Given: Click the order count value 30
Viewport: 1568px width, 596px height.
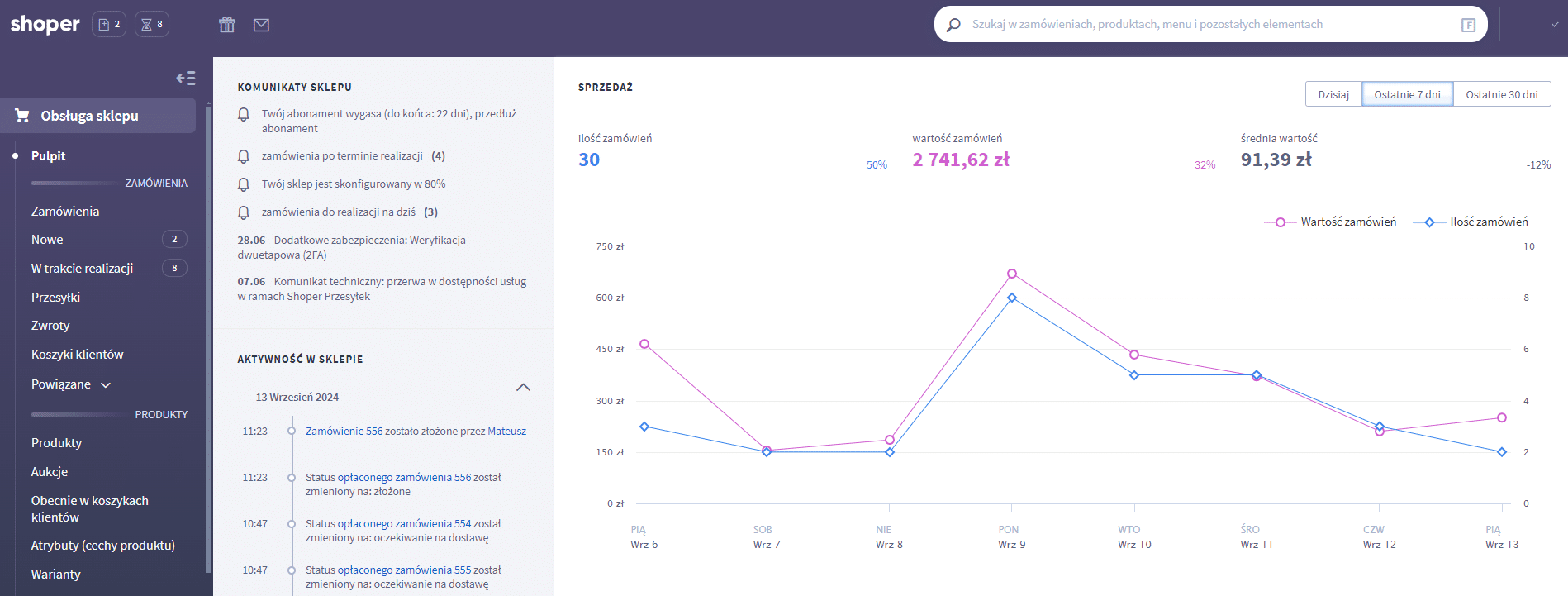Looking at the screenshot, I should [x=589, y=160].
